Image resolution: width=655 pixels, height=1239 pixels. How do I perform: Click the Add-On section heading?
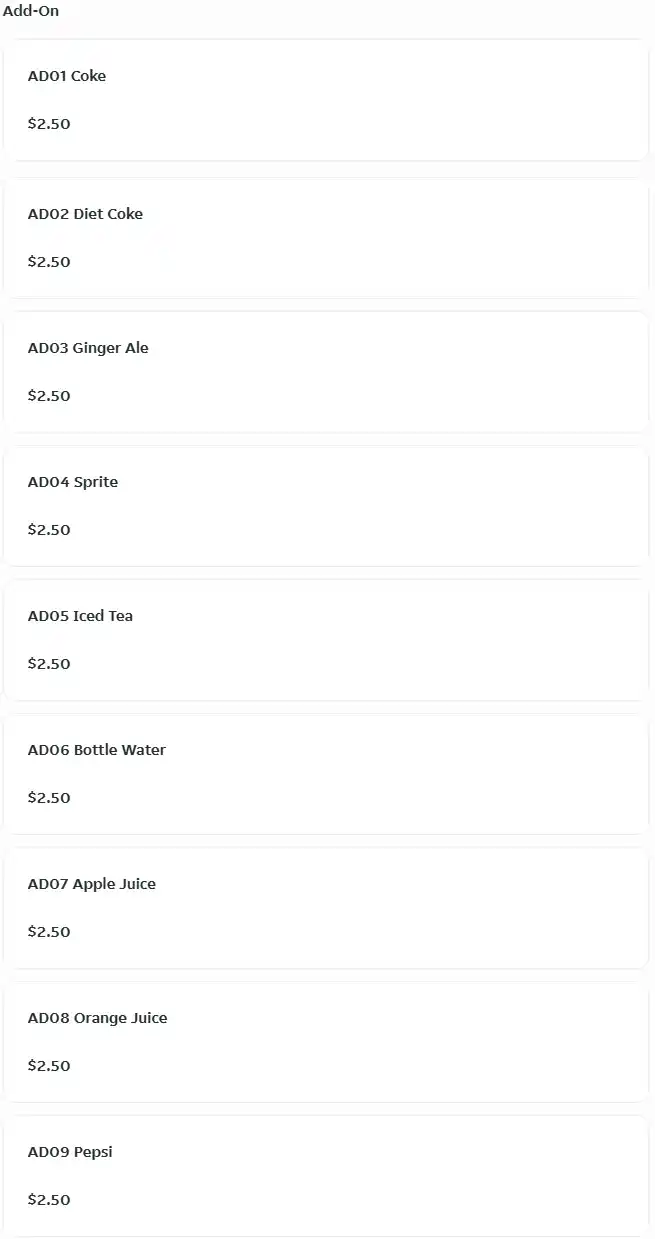[31, 11]
